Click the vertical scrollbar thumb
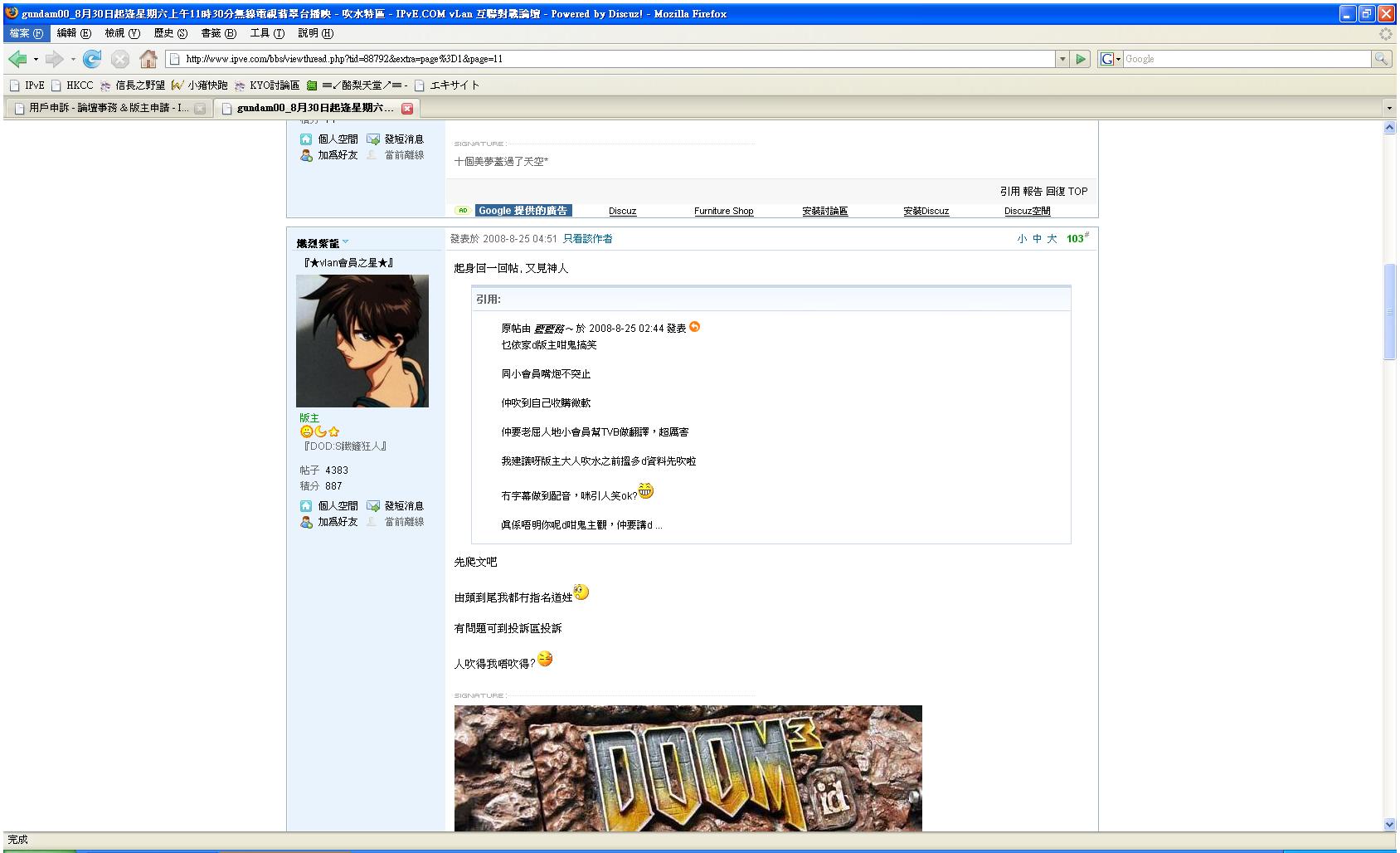 point(1390,312)
